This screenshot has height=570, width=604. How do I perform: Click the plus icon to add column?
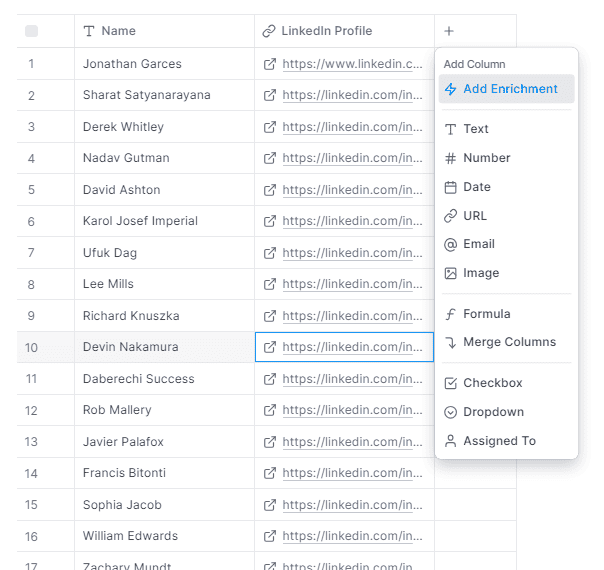[x=449, y=31]
